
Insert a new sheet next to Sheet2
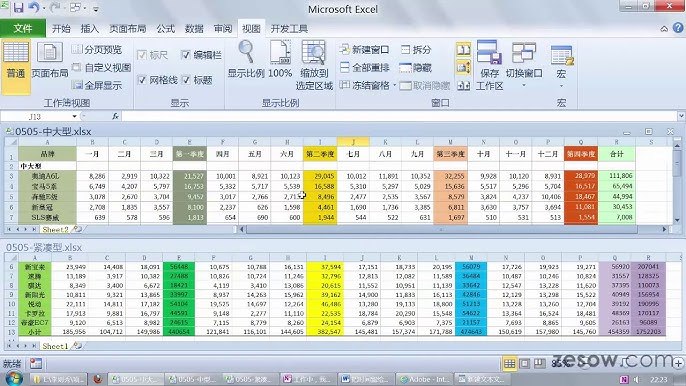point(77,229)
